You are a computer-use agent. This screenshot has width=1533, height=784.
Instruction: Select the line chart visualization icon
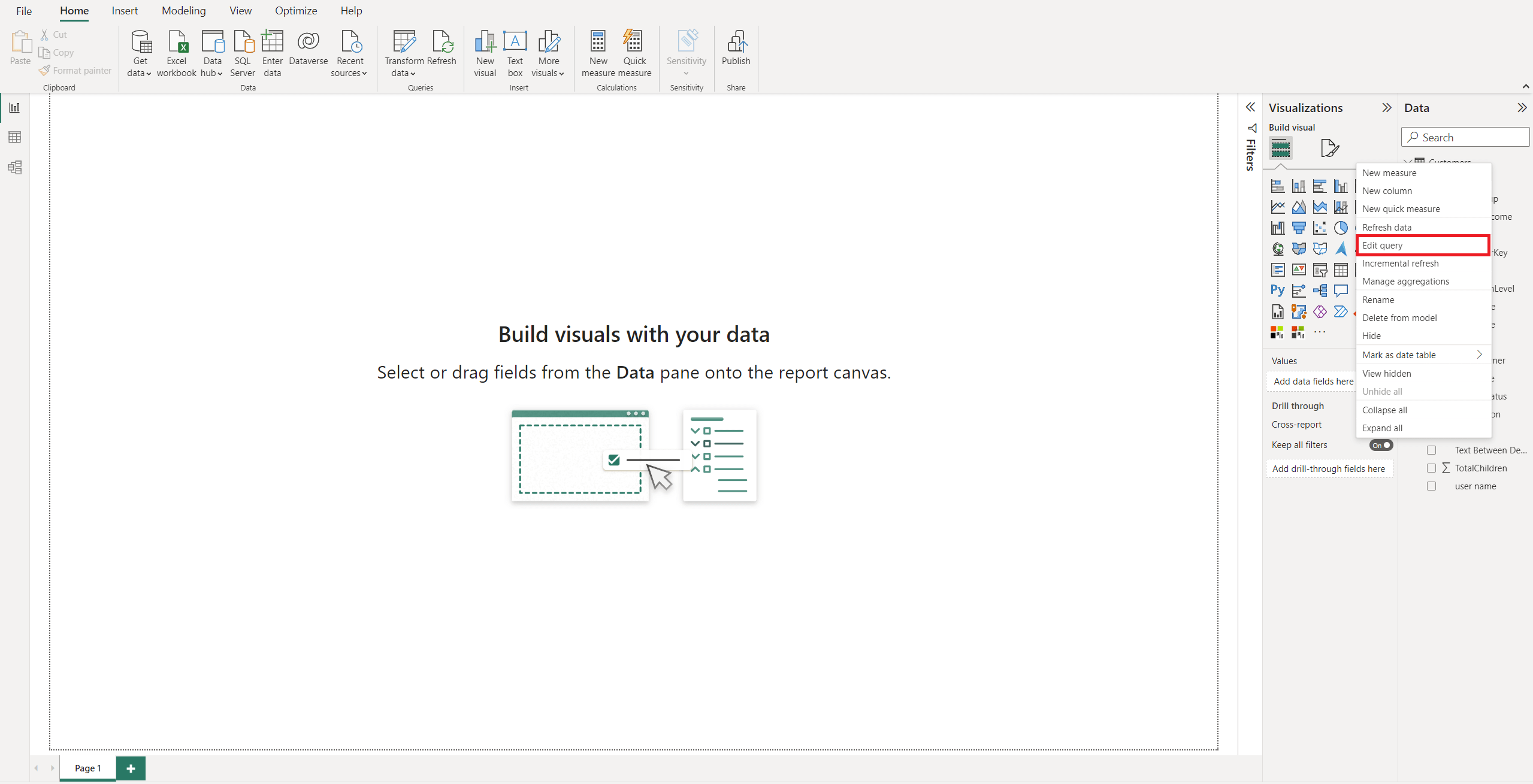(1278, 207)
